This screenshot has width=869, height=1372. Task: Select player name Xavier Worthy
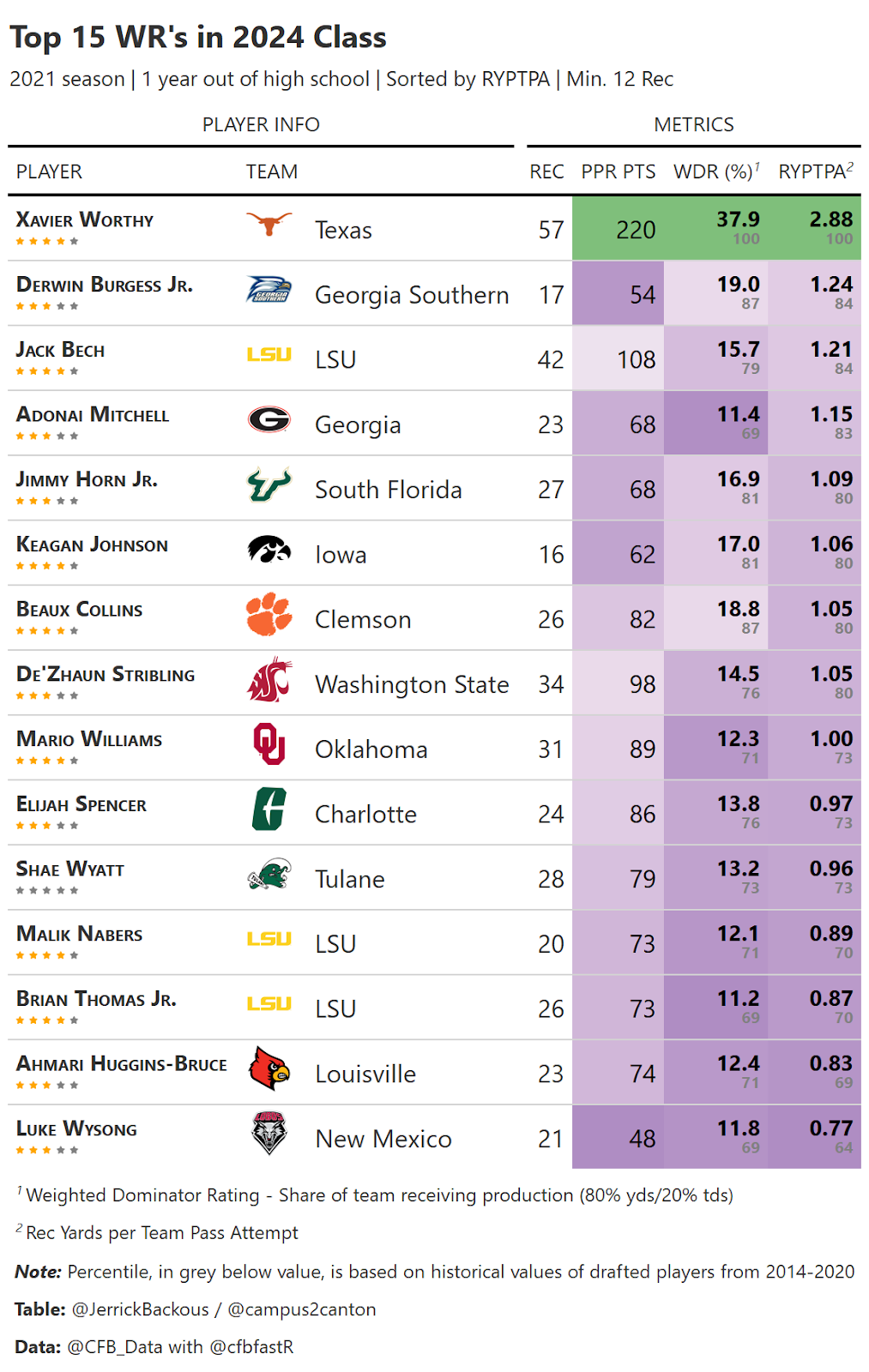click(85, 220)
